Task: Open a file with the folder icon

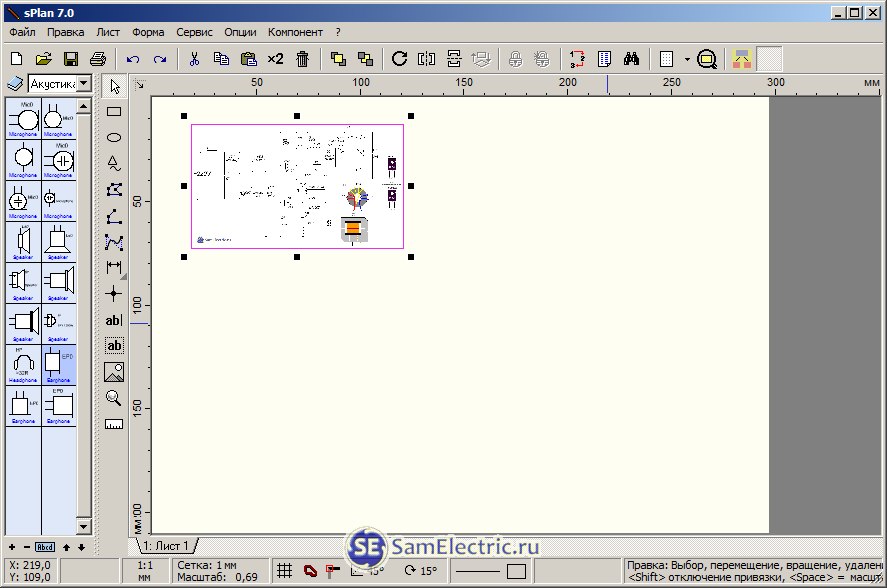Action: [x=44, y=59]
